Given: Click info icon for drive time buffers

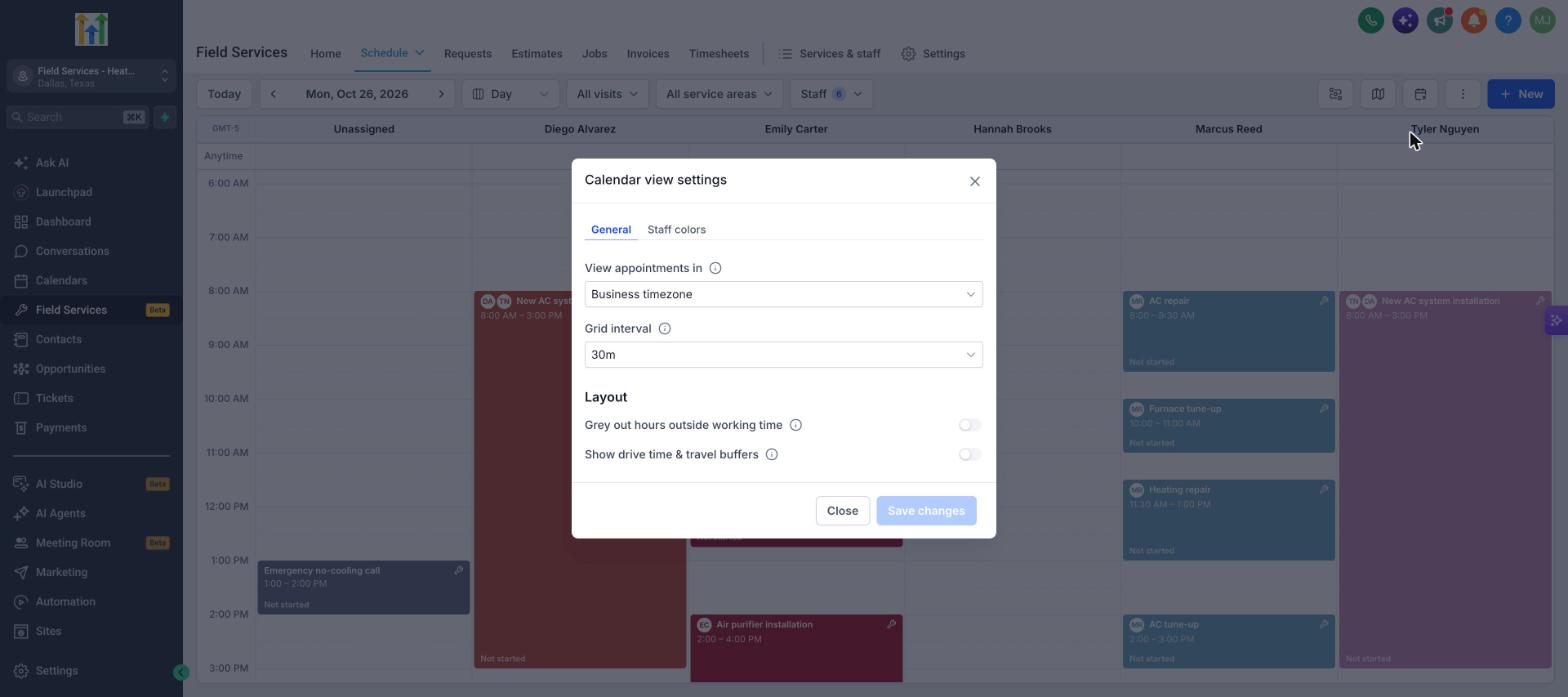Looking at the screenshot, I should click(x=772, y=455).
